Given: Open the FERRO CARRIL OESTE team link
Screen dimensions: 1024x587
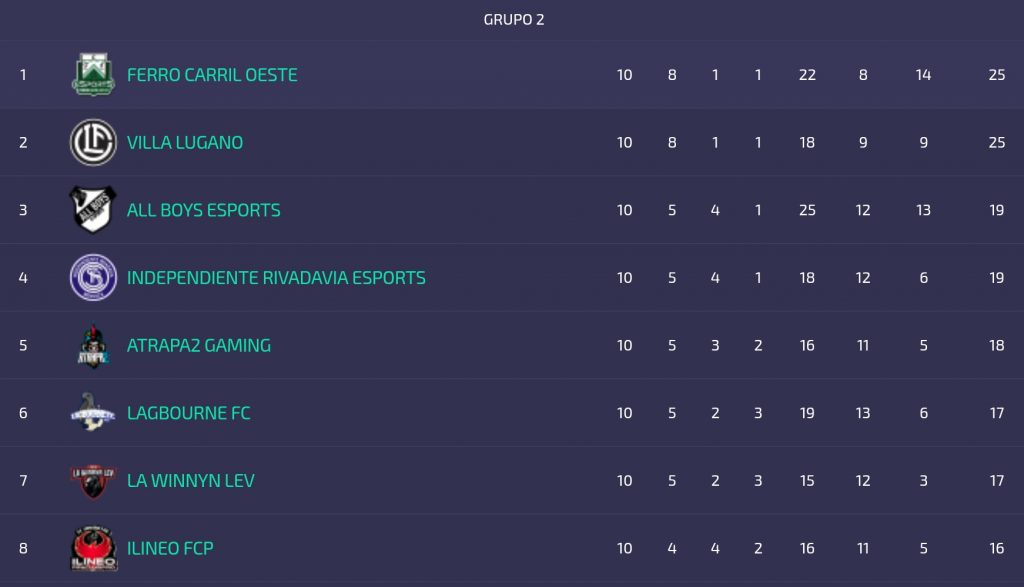Looking at the screenshot, I should (x=212, y=75).
